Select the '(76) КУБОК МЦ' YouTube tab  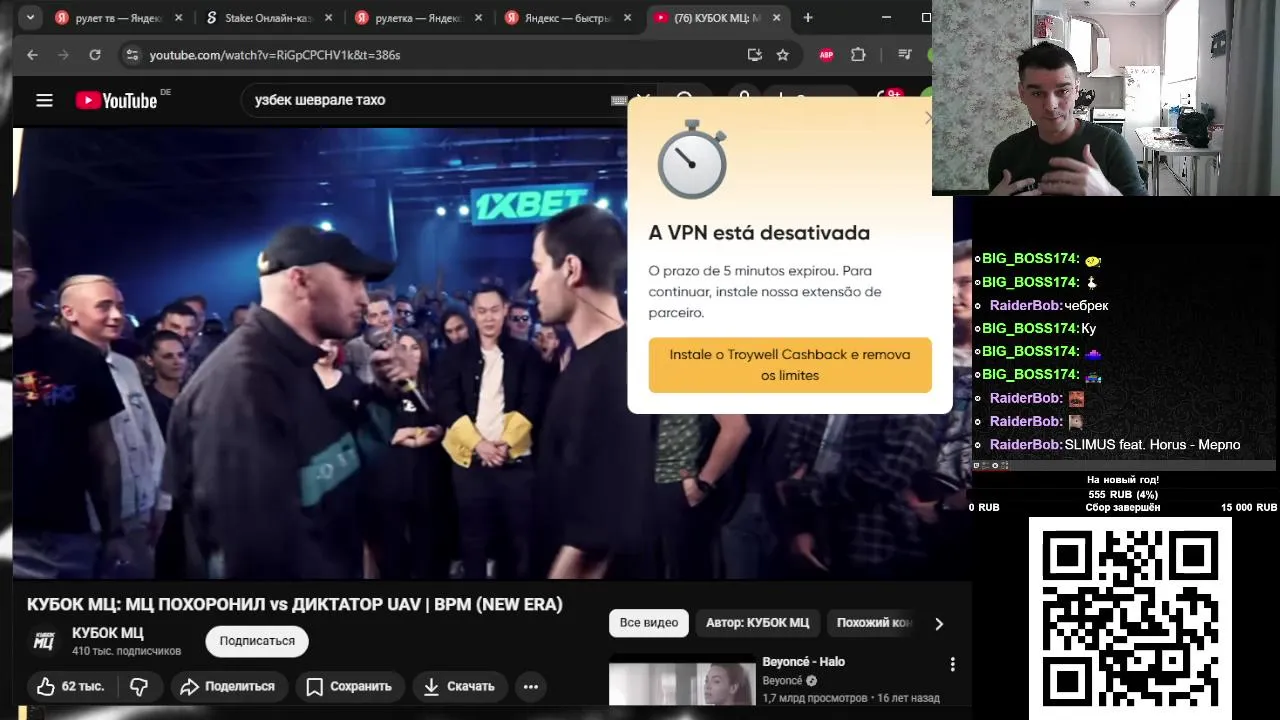tap(720, 18)
